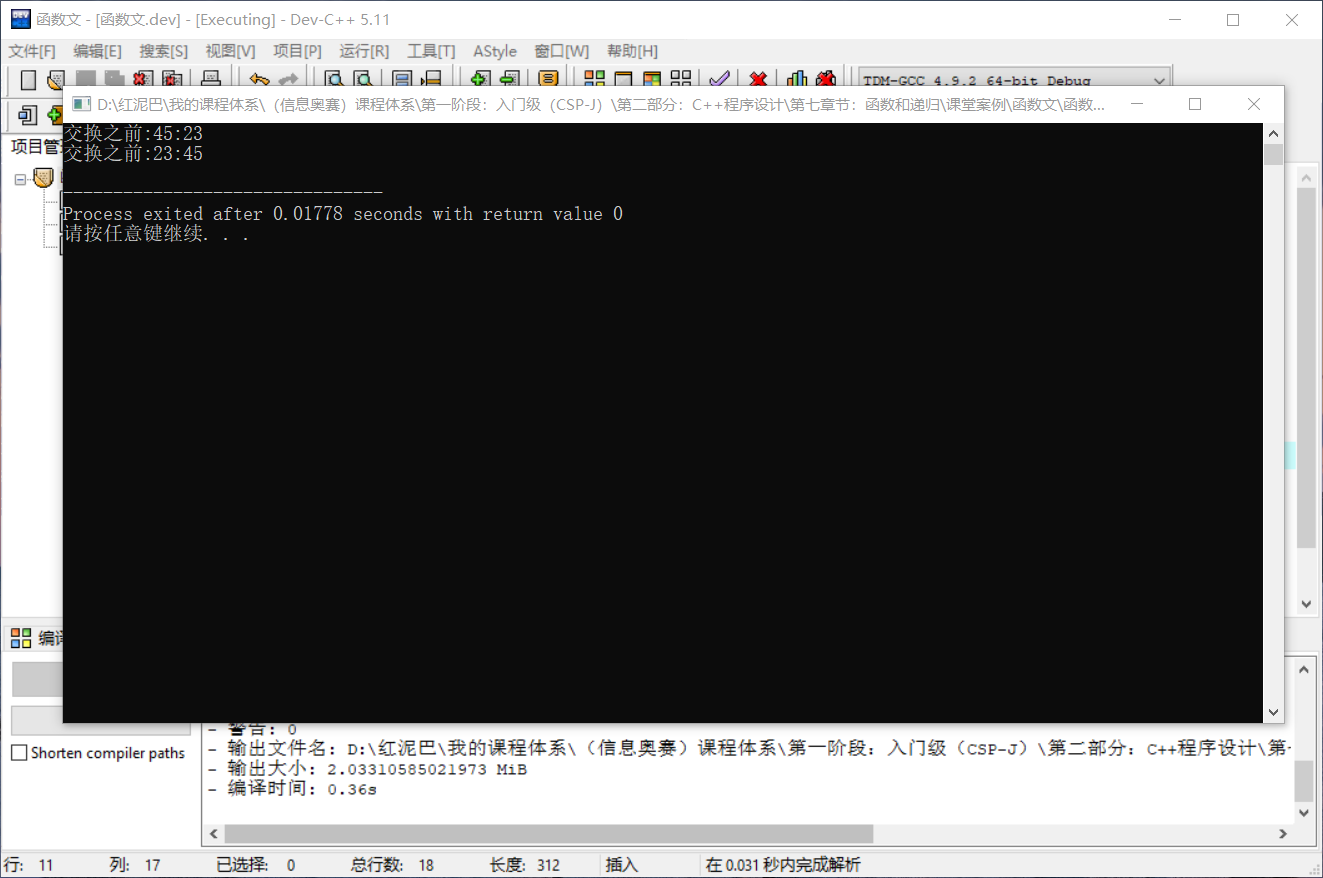Click console line 交换之前:45:23
The image size is (1323, 878).
point(133,133)
